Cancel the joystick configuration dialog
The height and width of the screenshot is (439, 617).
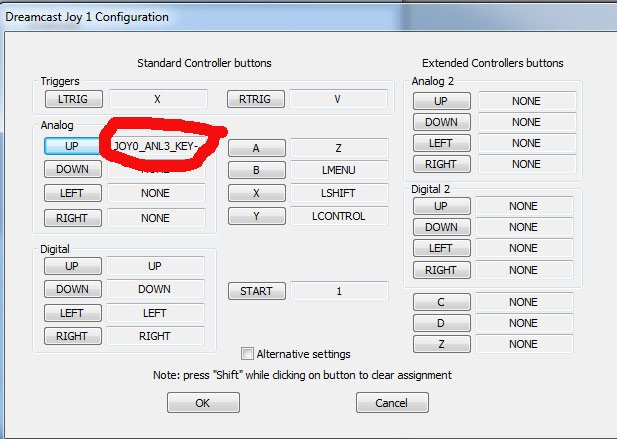pyautogui.click(x=392, y=402)
